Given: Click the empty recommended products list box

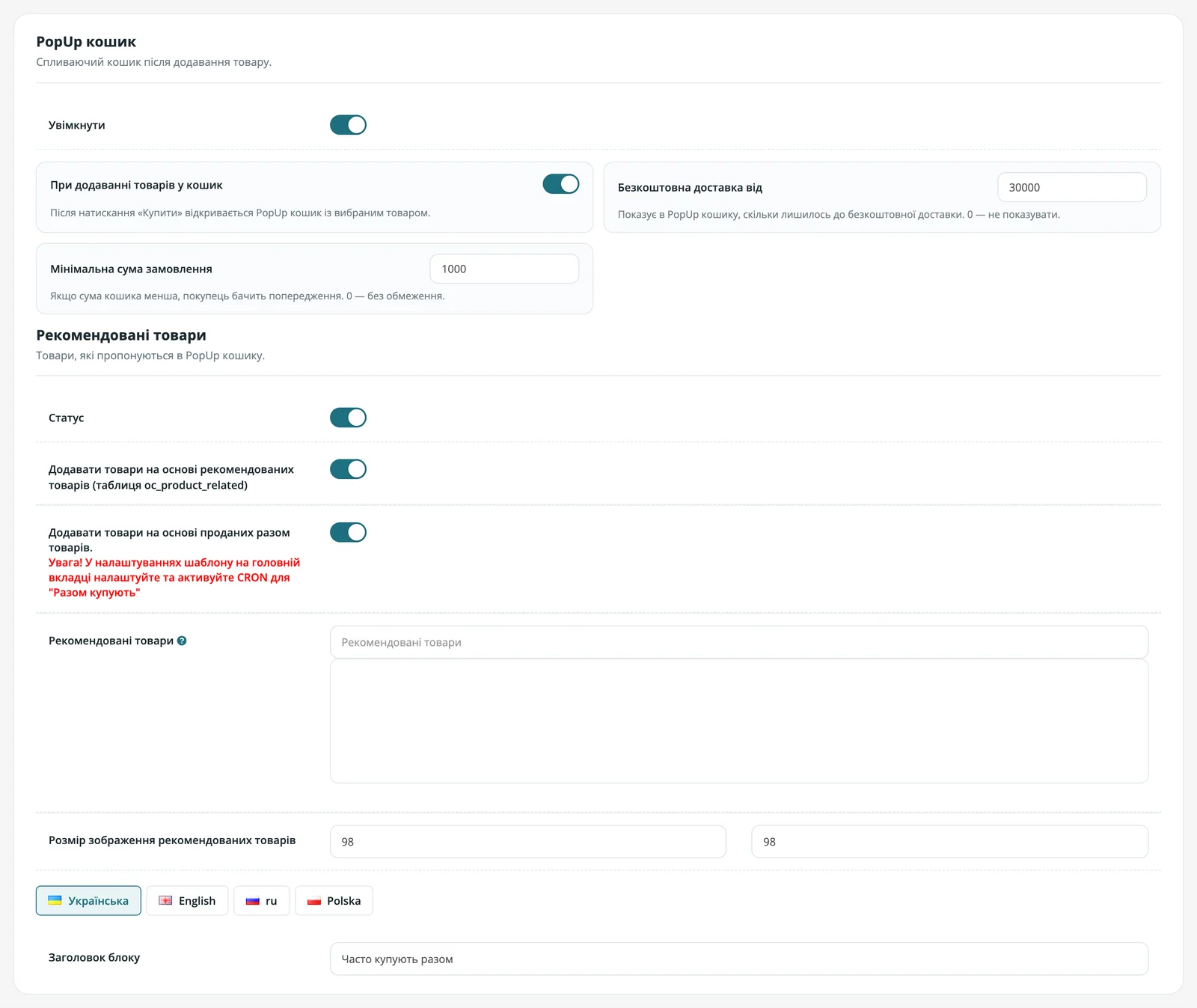Looking at the screenshot, I should pos(739,721).
